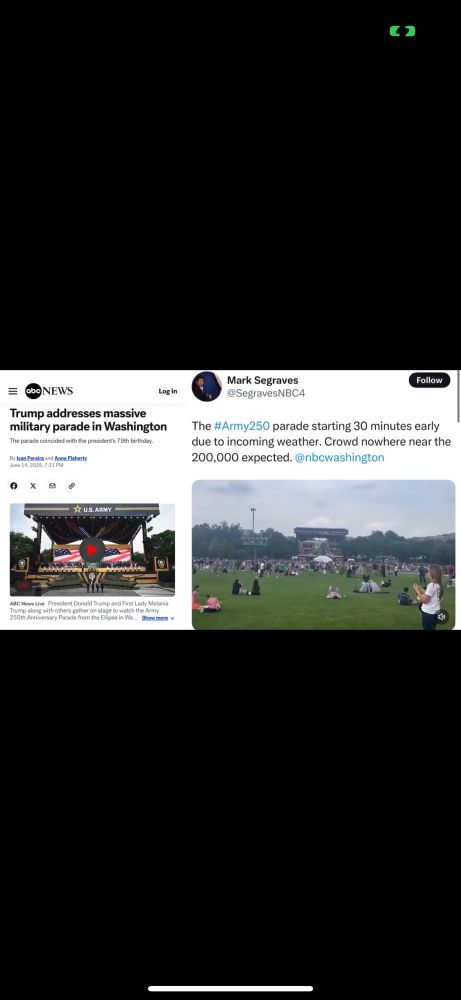Click Log In on ABC News
The height and width of the screenshot is (1000, 461).
pyautogui.click(x=168, y=391)
